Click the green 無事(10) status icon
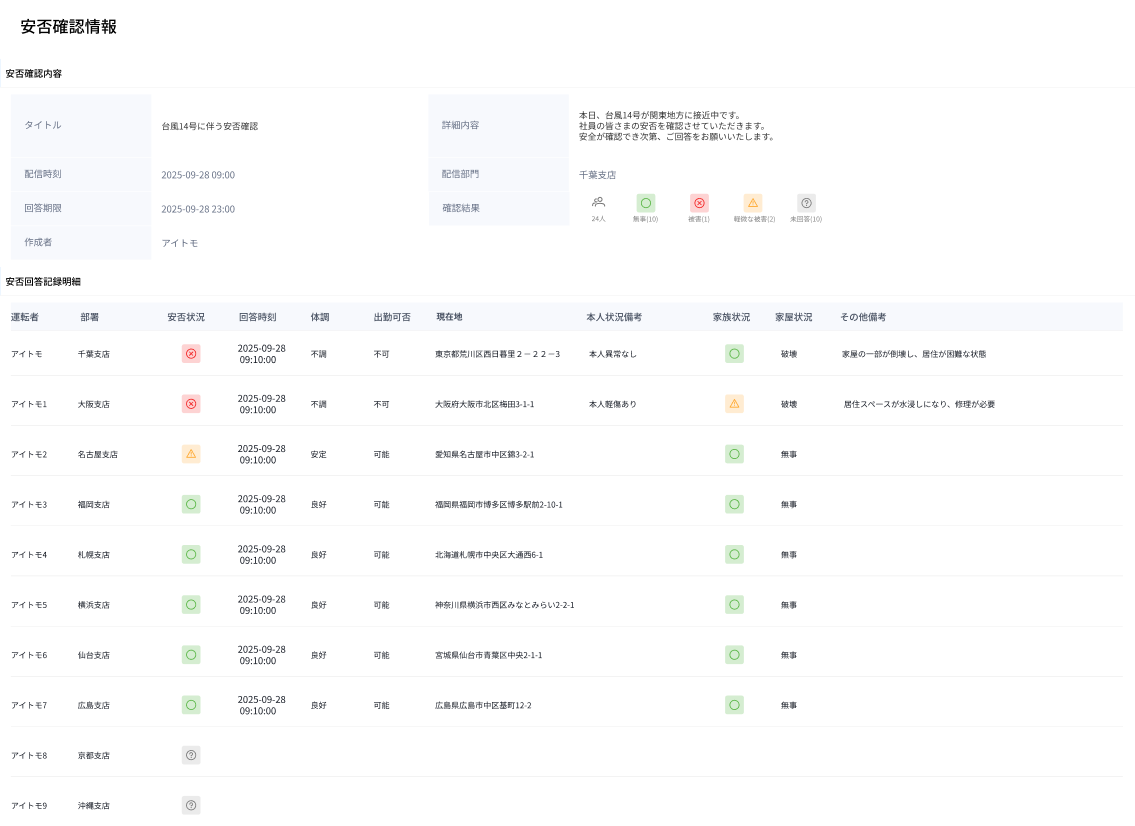This screenshot has height=826, width=1135. 645,203
